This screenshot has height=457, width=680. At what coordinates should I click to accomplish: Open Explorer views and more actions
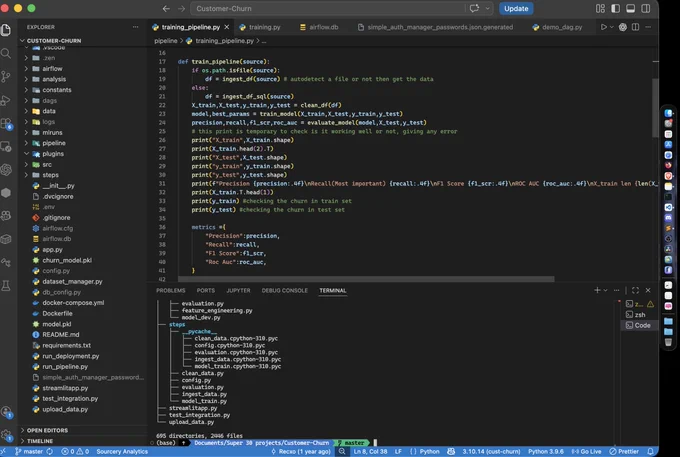pyautogui.click(x=136, y=27)
